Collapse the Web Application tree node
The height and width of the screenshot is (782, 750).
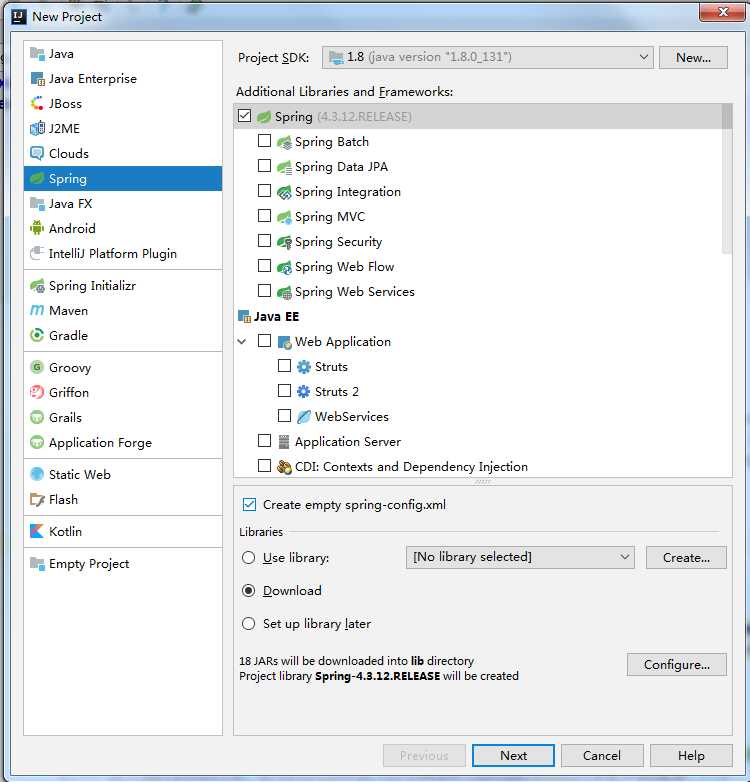242,342
